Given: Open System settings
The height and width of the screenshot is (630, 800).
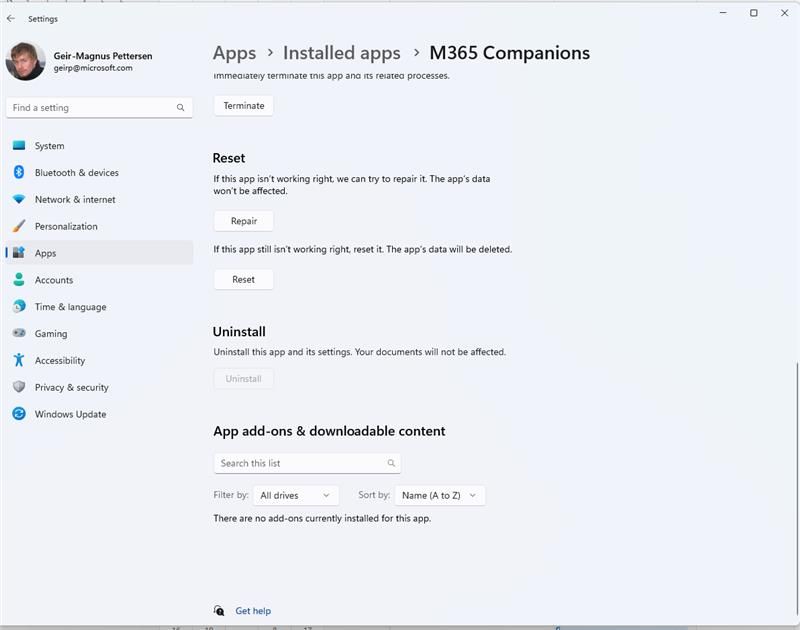Looking at the screenshot, I should 99,146.
